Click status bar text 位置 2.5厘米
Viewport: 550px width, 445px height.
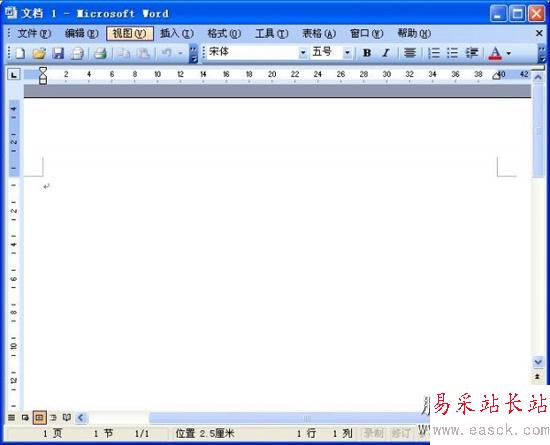[x=205, y=433]
